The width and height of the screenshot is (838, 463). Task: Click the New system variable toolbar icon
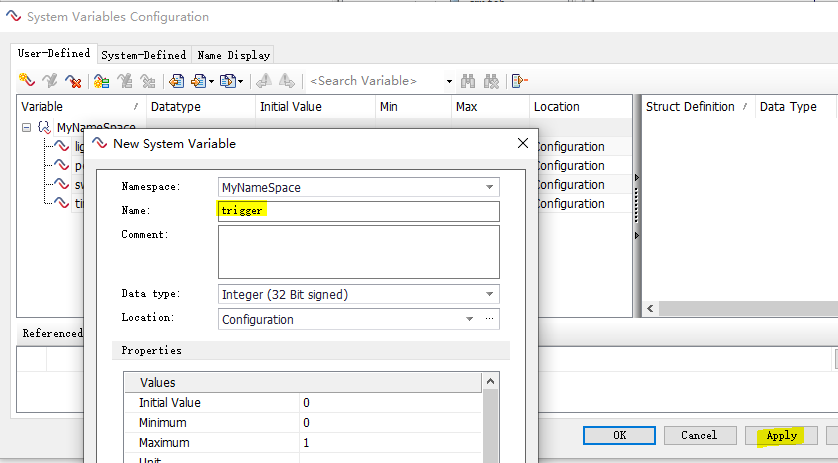tap(27, 81)
